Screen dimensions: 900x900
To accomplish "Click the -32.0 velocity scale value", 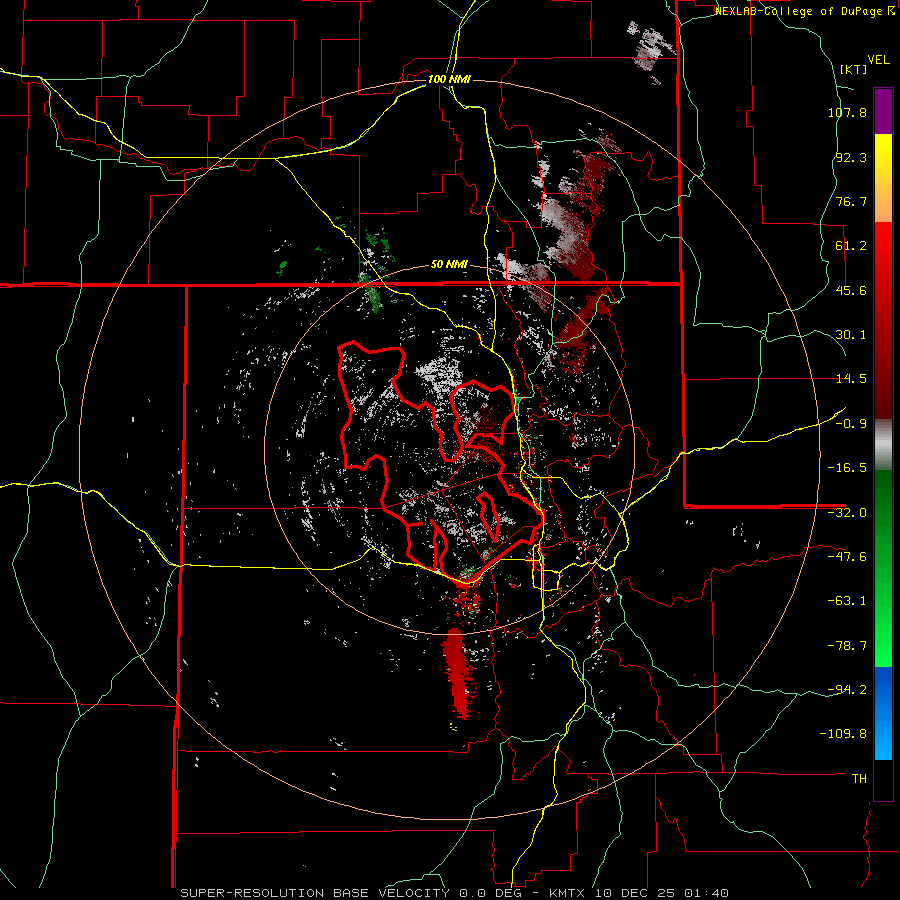I will (x=847, y=513).
